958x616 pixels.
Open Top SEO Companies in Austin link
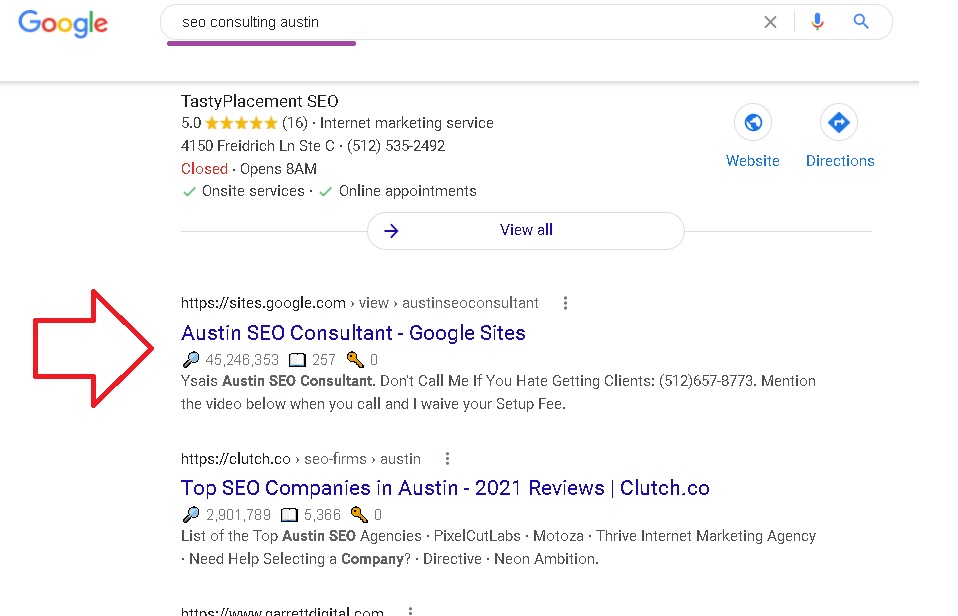(445, 489)
